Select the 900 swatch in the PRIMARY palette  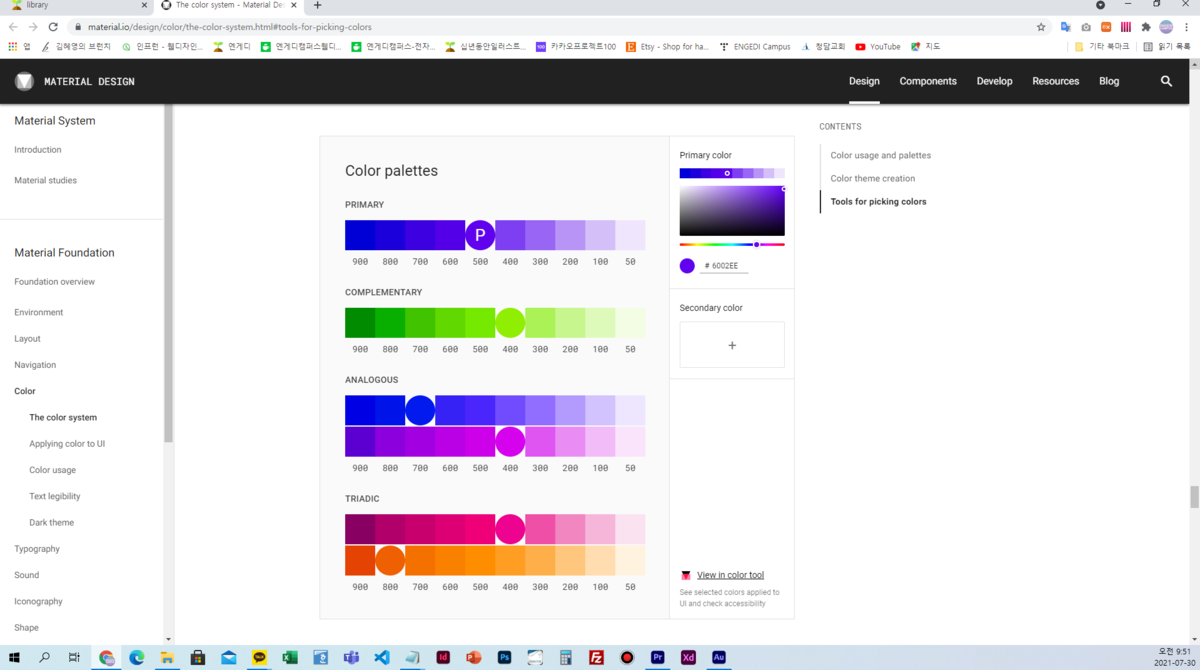coord(360,234)
